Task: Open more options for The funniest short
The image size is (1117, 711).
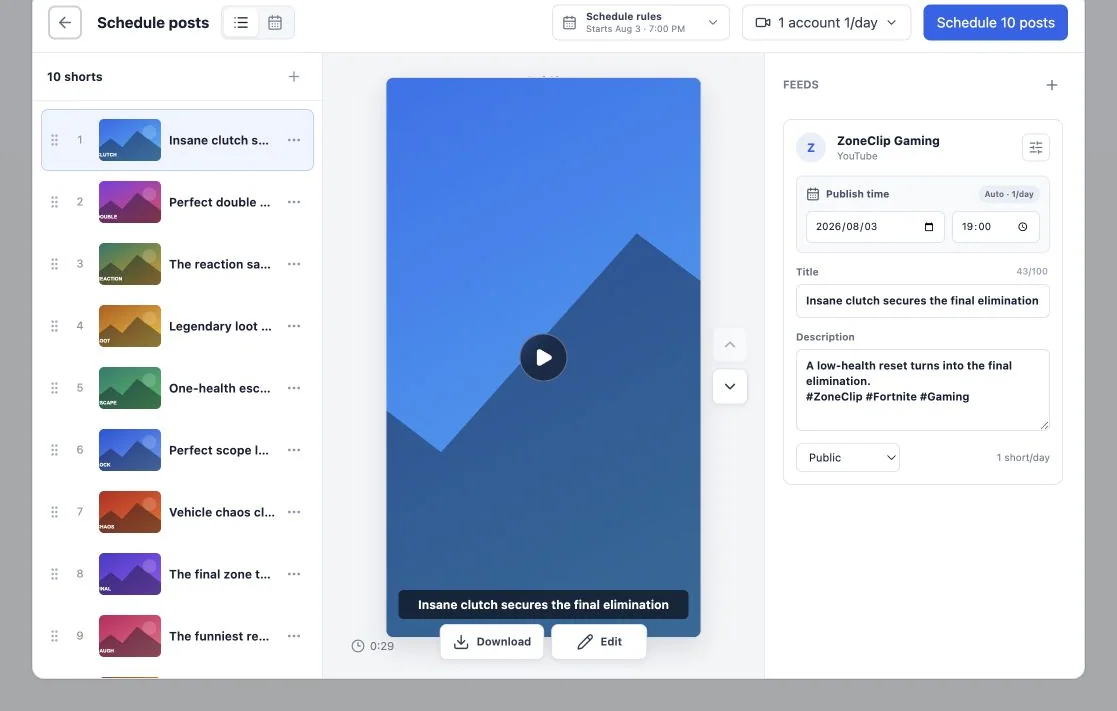Action: (x=293, y=635)
